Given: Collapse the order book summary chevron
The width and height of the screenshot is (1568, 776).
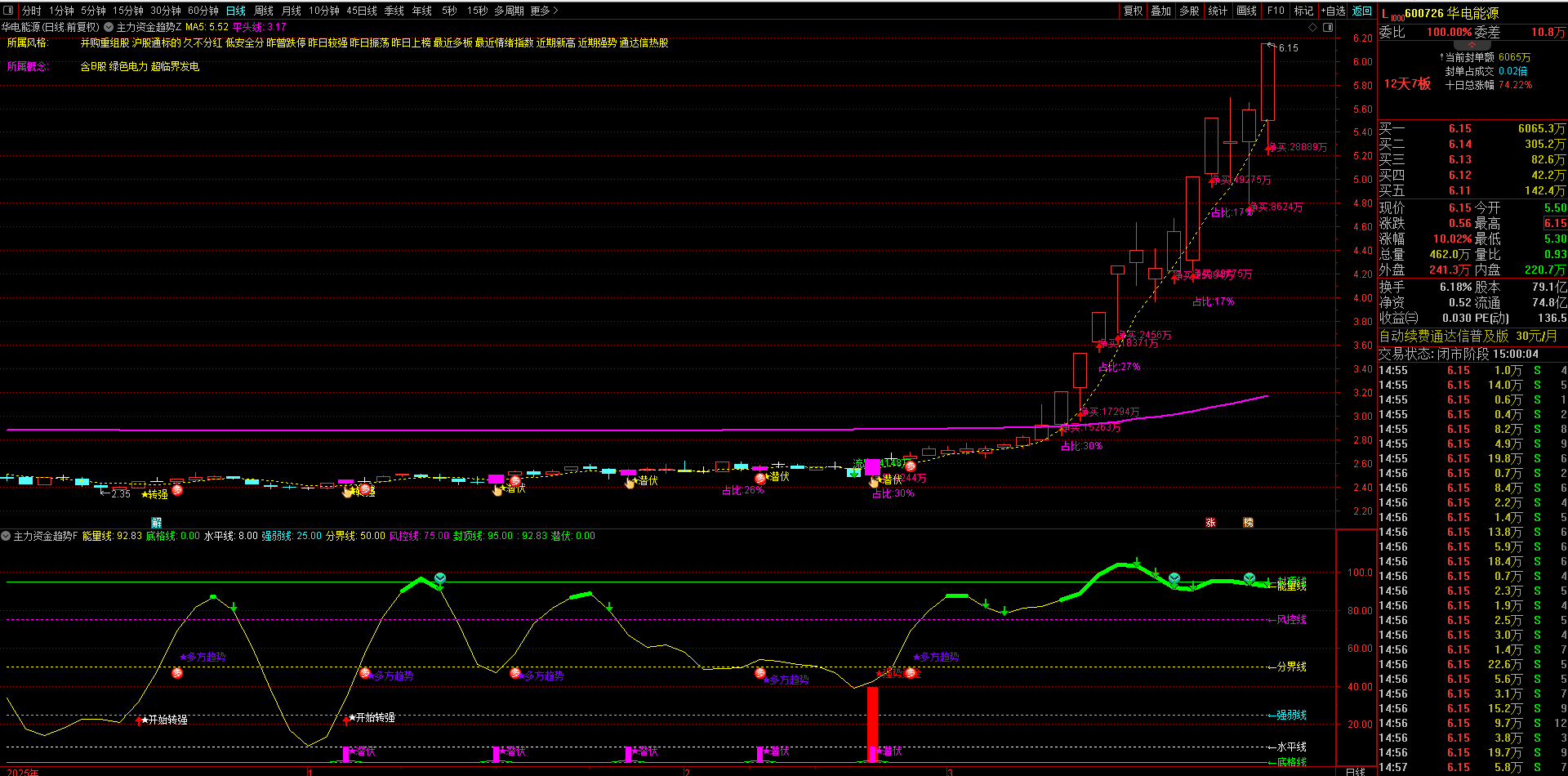Looking at the screenshot, I should point(1472,45).
